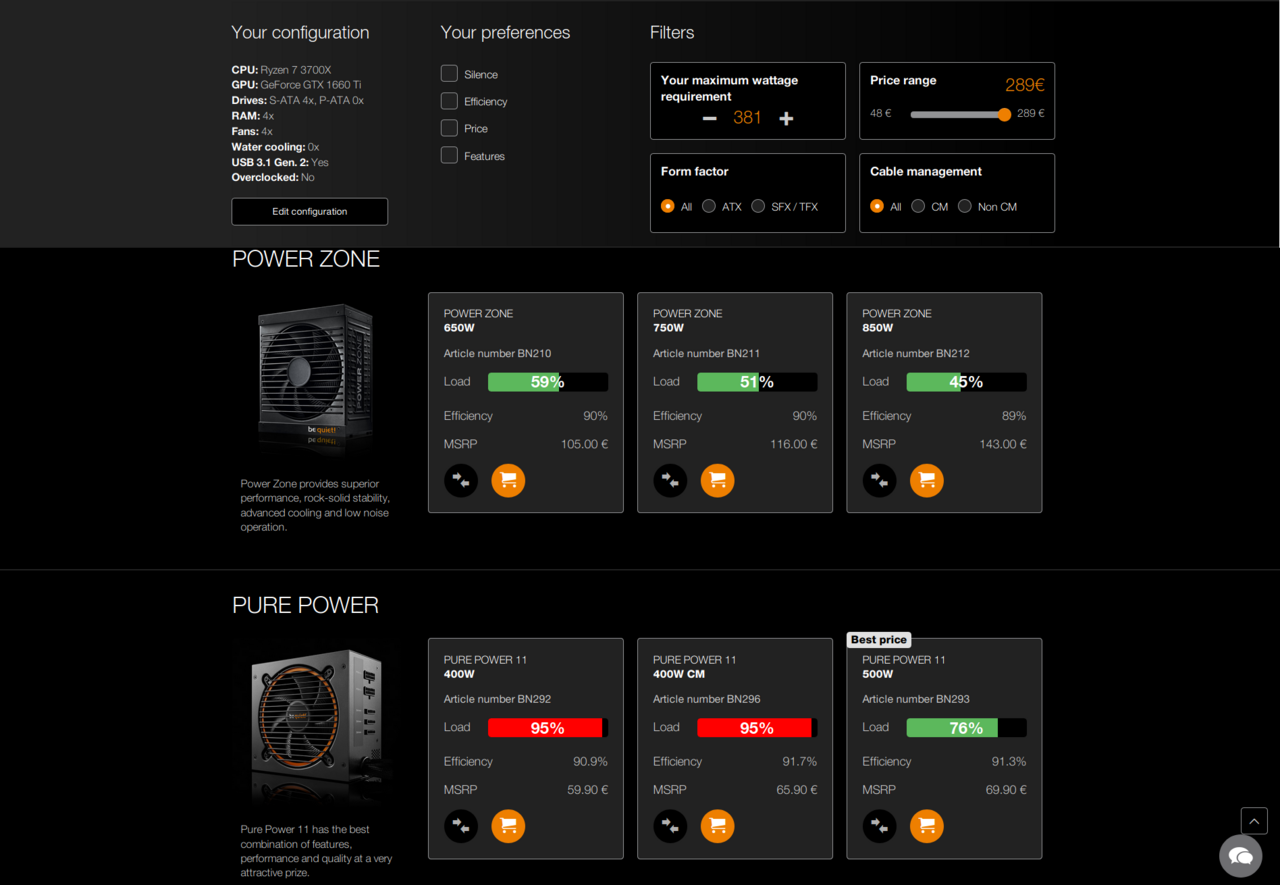Screen dimensions: 1280x885
Task: Click the 76% load bar
Action: pyautogui.click(x=966, y=728)
